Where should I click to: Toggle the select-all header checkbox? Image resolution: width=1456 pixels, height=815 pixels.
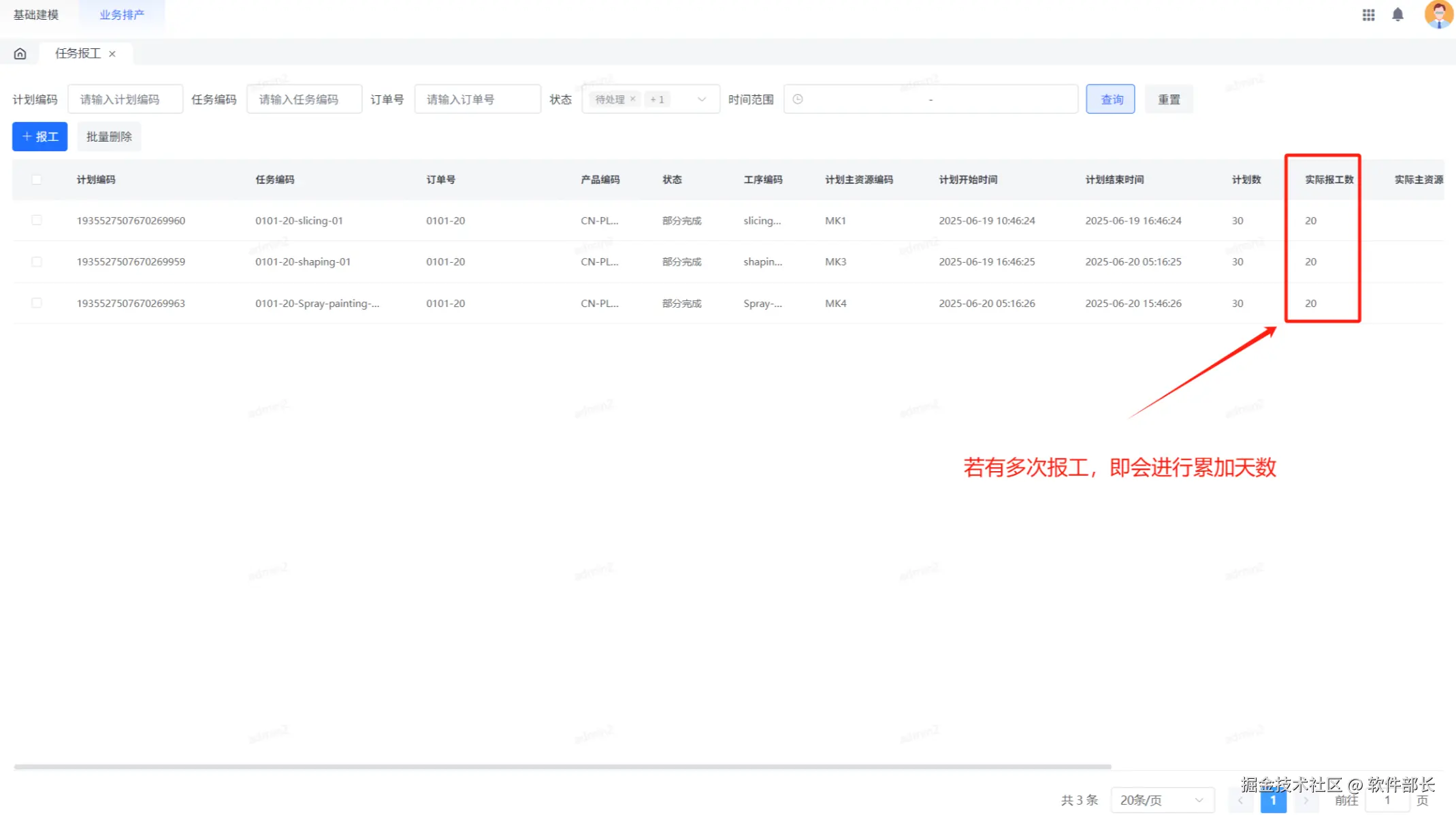[x=37, y=180]
